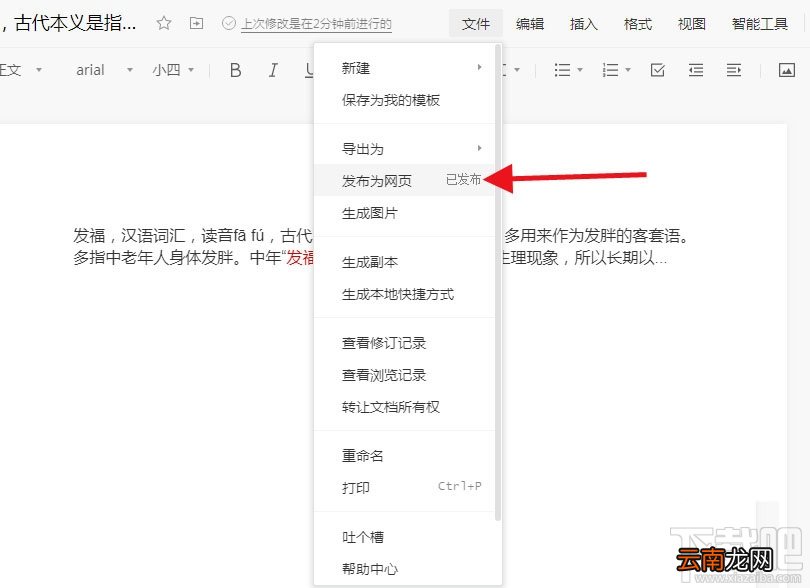Open the last-modified time link
Viewport: 810px width, 588px height.
(316, 24)
